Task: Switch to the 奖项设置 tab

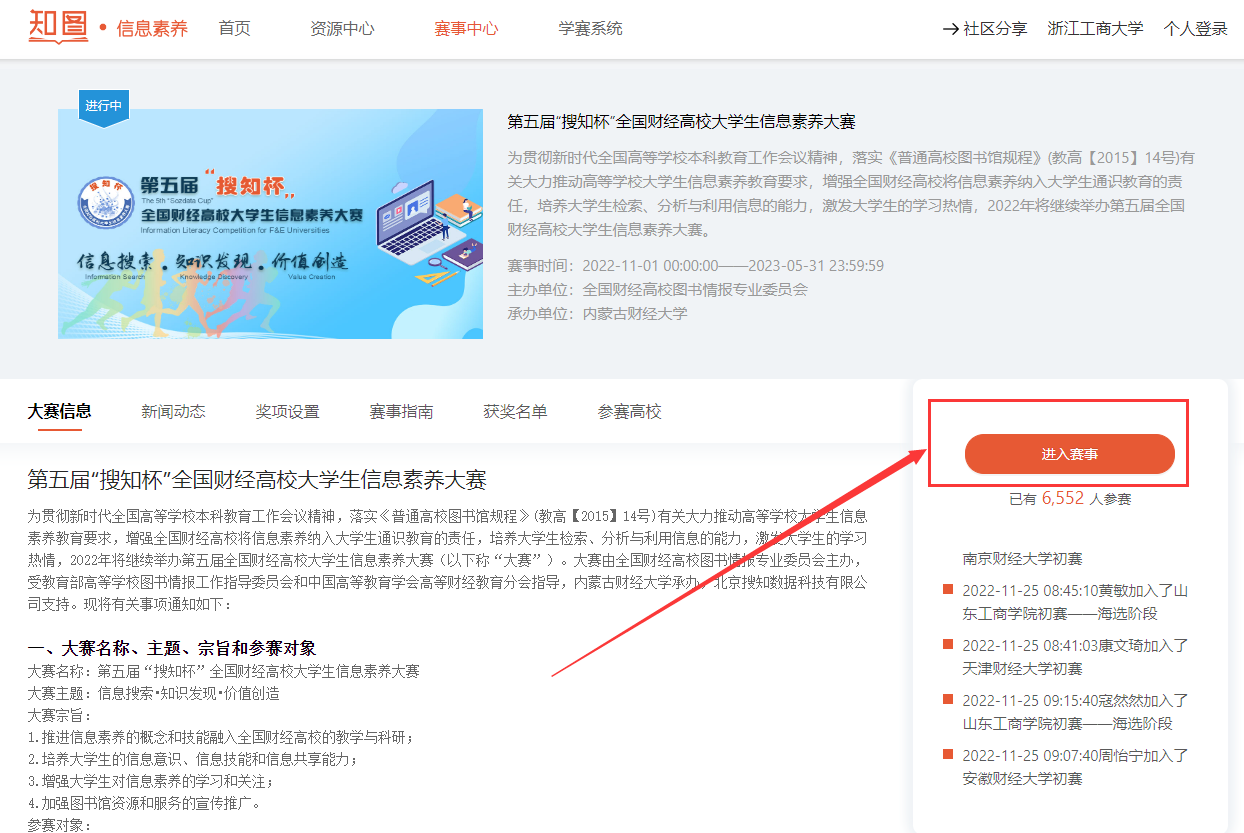Action: pos(287,411)
